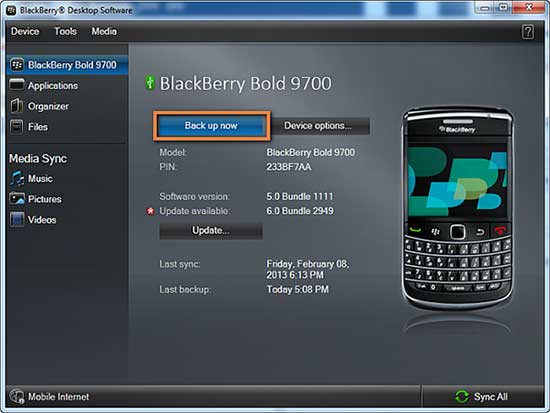
Task: Click the Update... button
Action: point(211,231)
